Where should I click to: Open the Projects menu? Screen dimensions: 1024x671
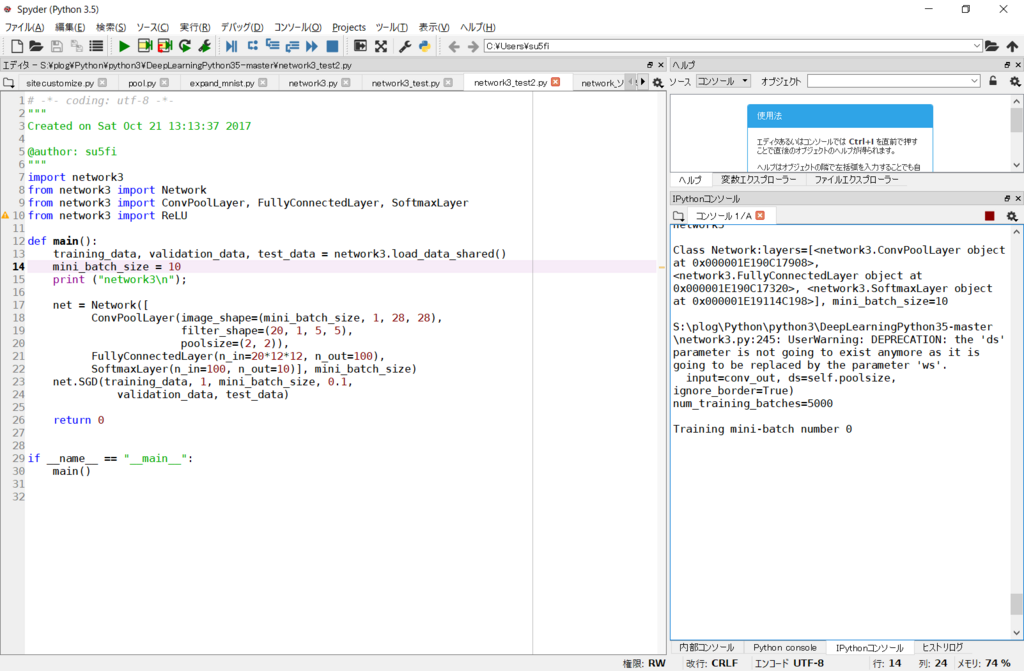point(349,27)
